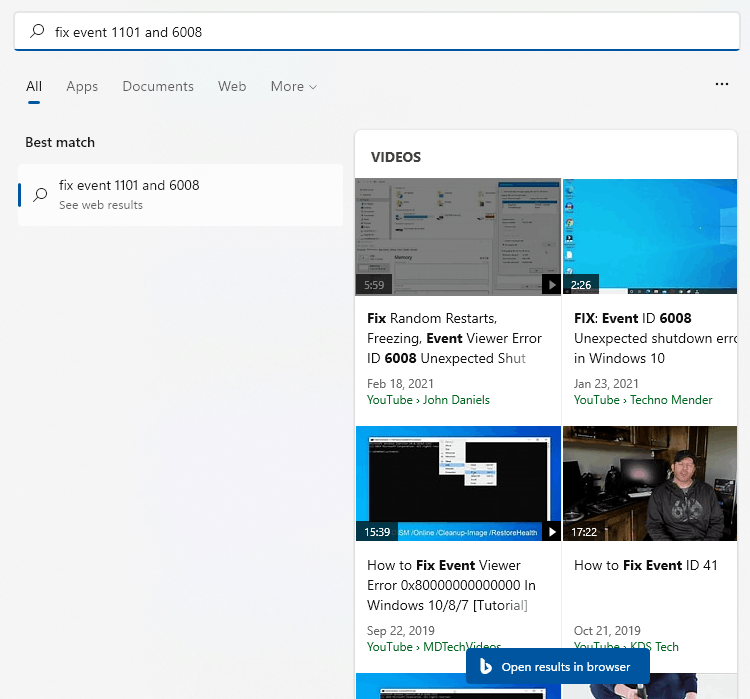Screen dimensions: 750x699
Task: Select the All tab
Action: point(34,87)
